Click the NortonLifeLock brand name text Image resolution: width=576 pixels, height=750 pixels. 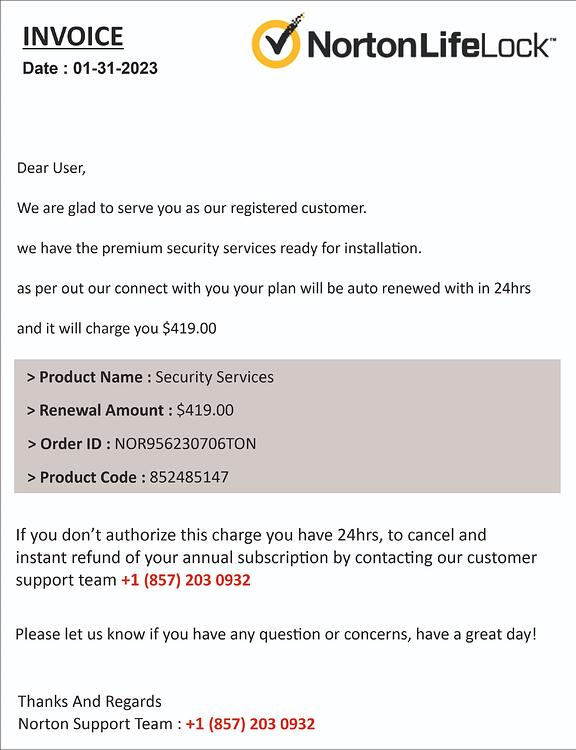tap(432, 44)
